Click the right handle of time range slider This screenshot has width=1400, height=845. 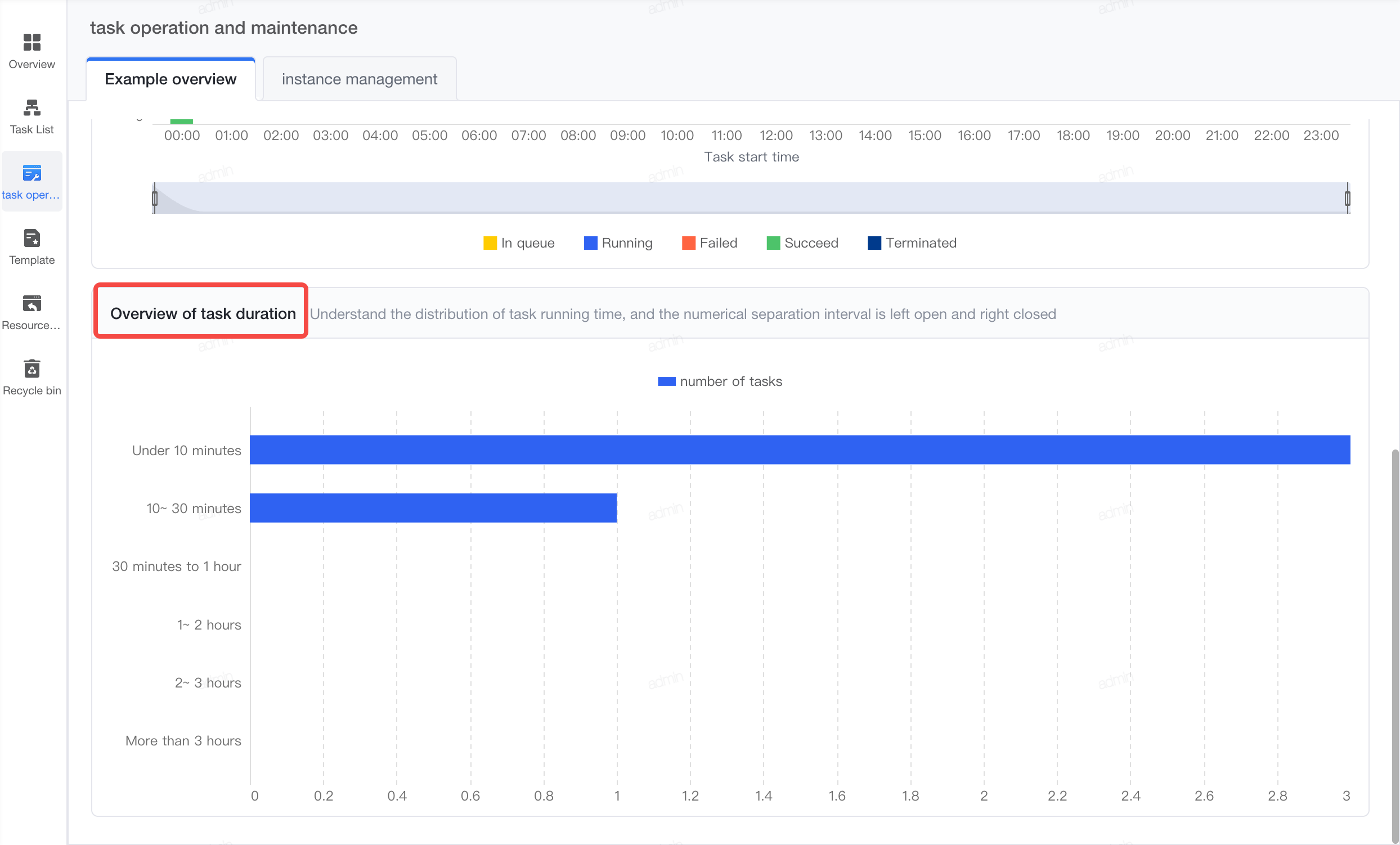pyautogui.click(x=1347, y=198)
